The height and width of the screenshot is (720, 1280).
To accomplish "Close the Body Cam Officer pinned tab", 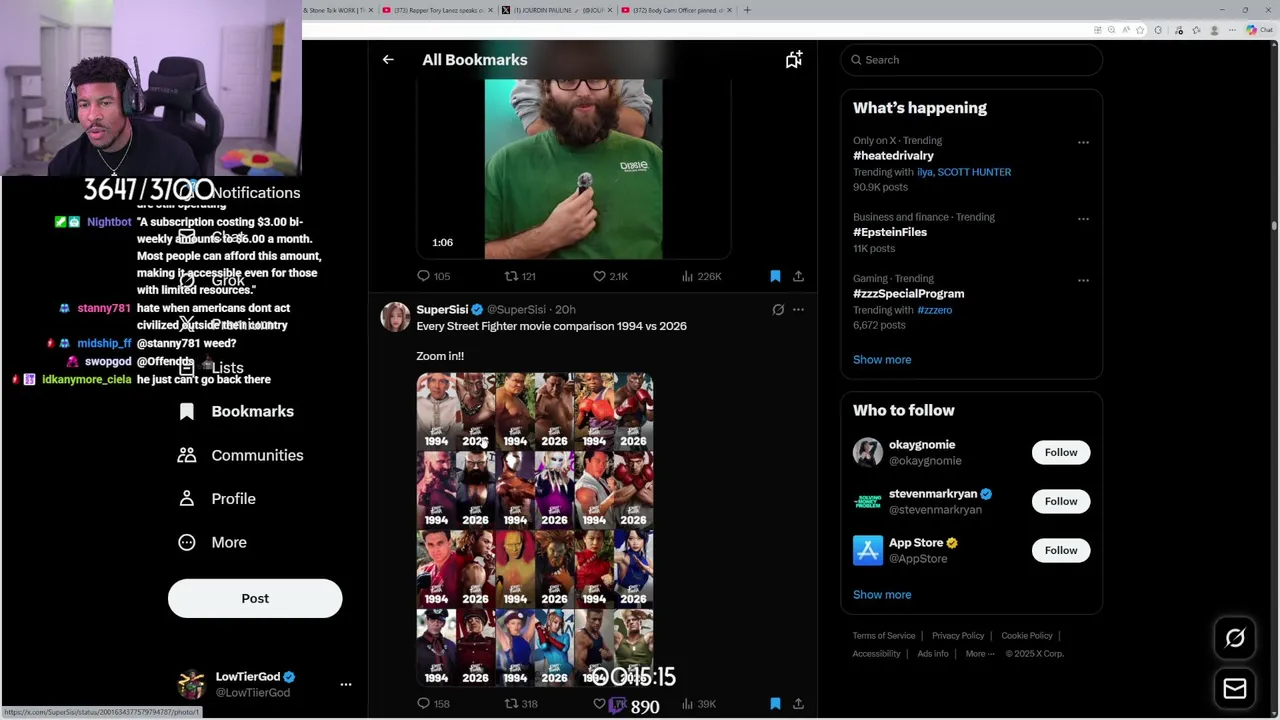I will (731, 10).
